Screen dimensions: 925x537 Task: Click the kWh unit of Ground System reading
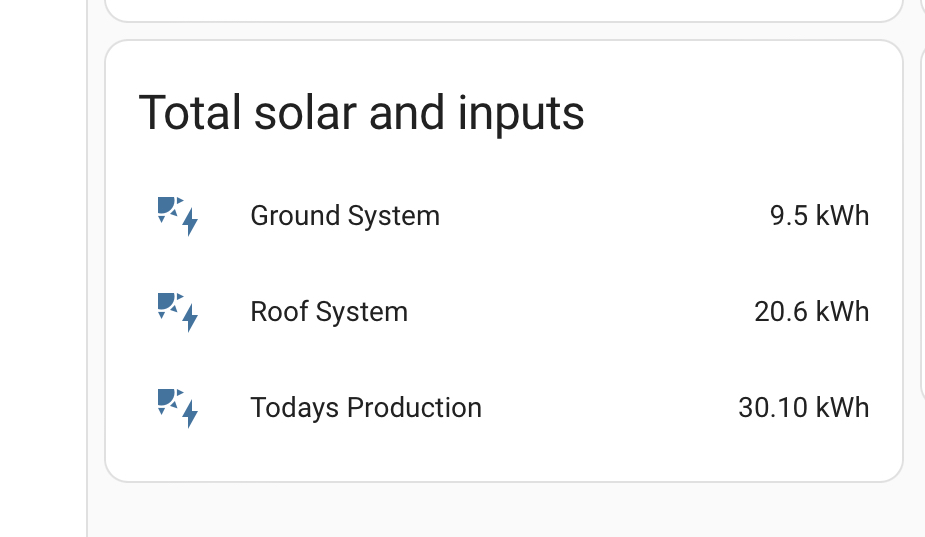(842, 215)
